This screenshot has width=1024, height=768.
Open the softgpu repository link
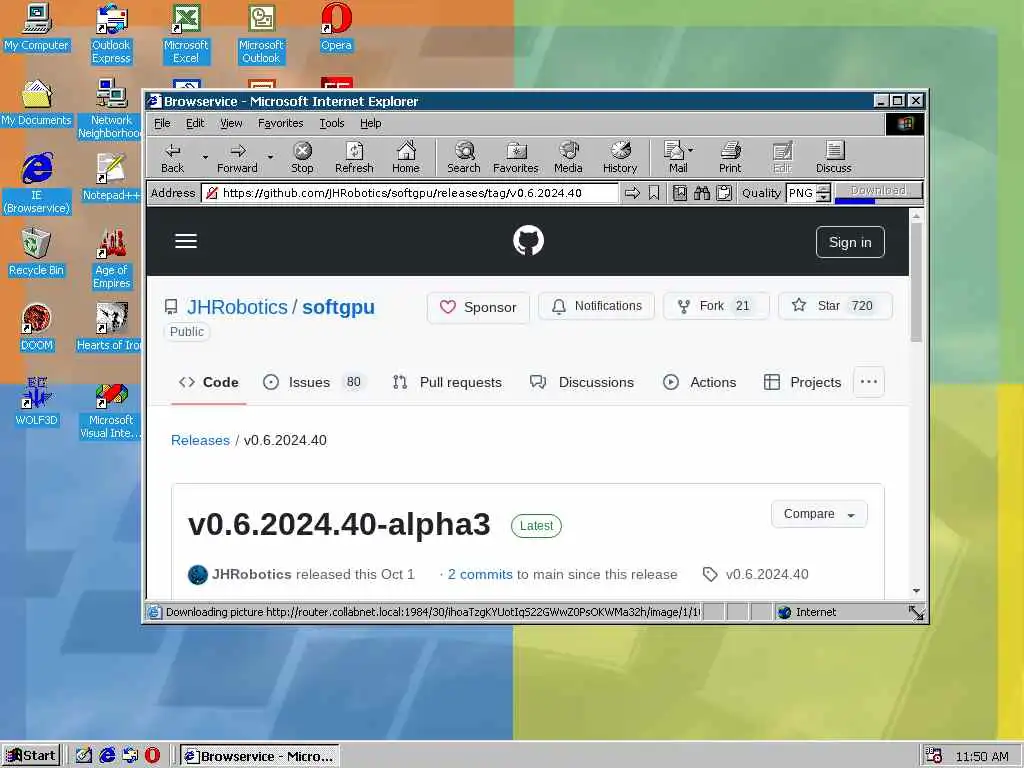[x=338, y=307]
